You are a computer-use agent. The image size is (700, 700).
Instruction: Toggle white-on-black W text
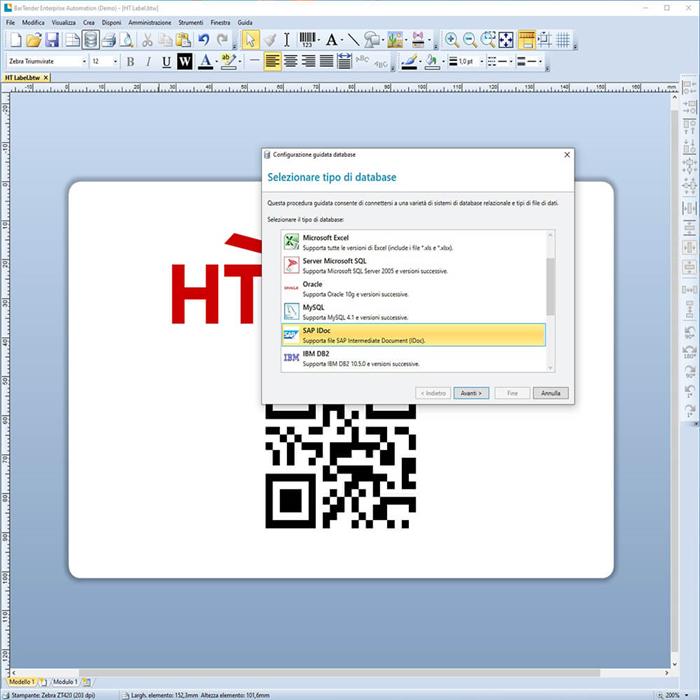pos(184,61)
